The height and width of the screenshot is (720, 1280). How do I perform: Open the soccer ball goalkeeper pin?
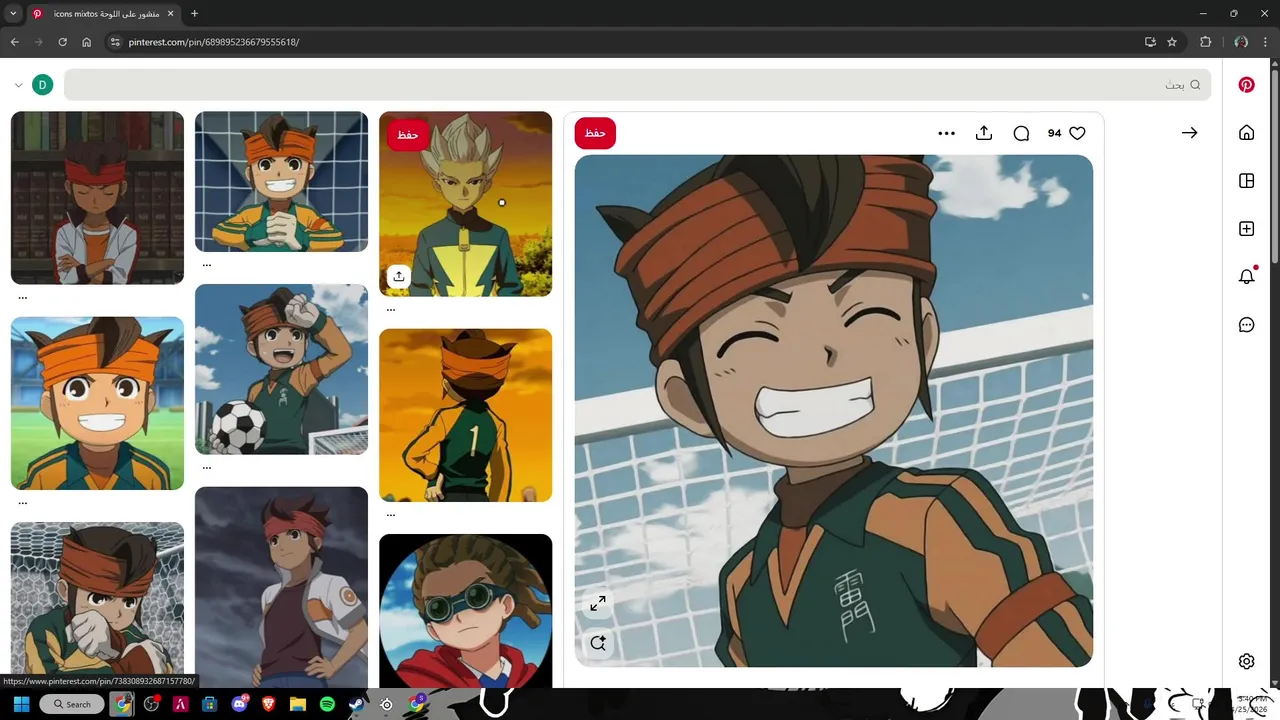pyautogui.click(x=281, y=369)
